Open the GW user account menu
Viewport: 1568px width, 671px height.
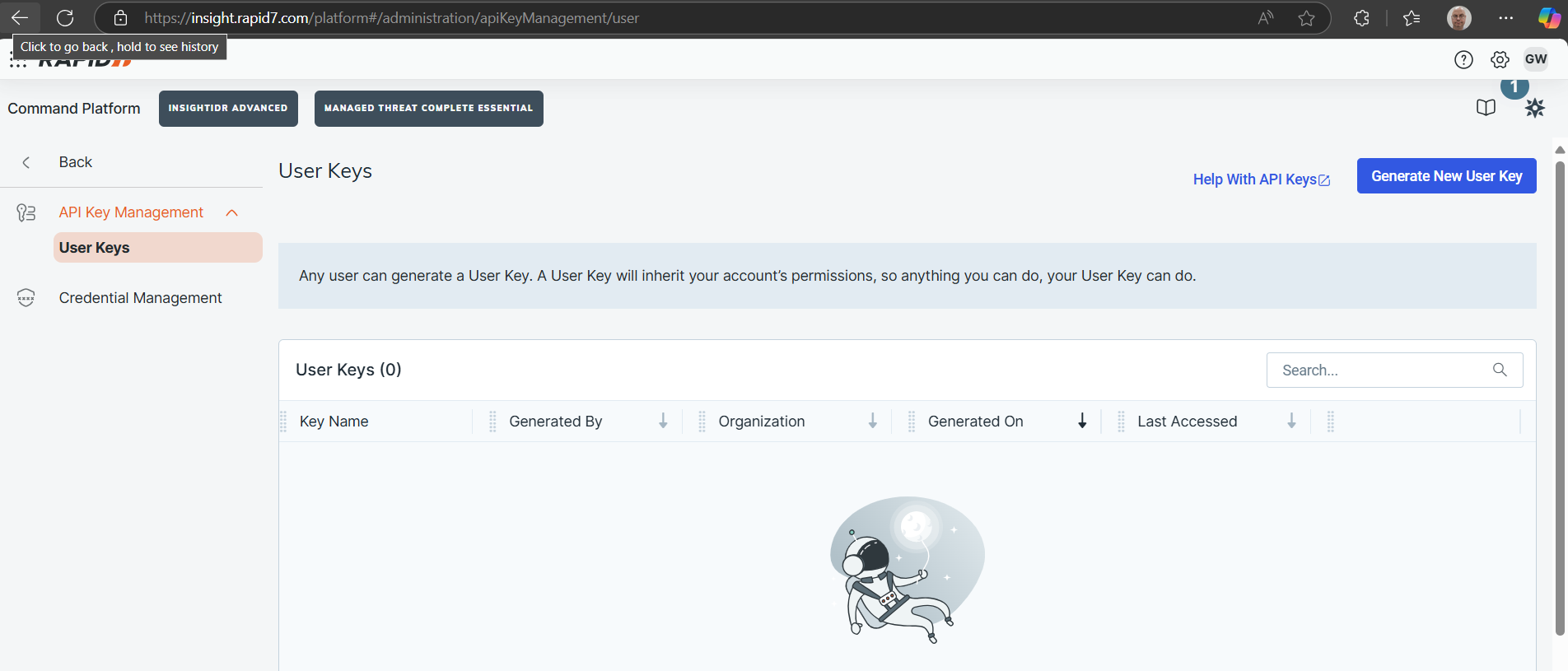click(x=1536, y=59)
